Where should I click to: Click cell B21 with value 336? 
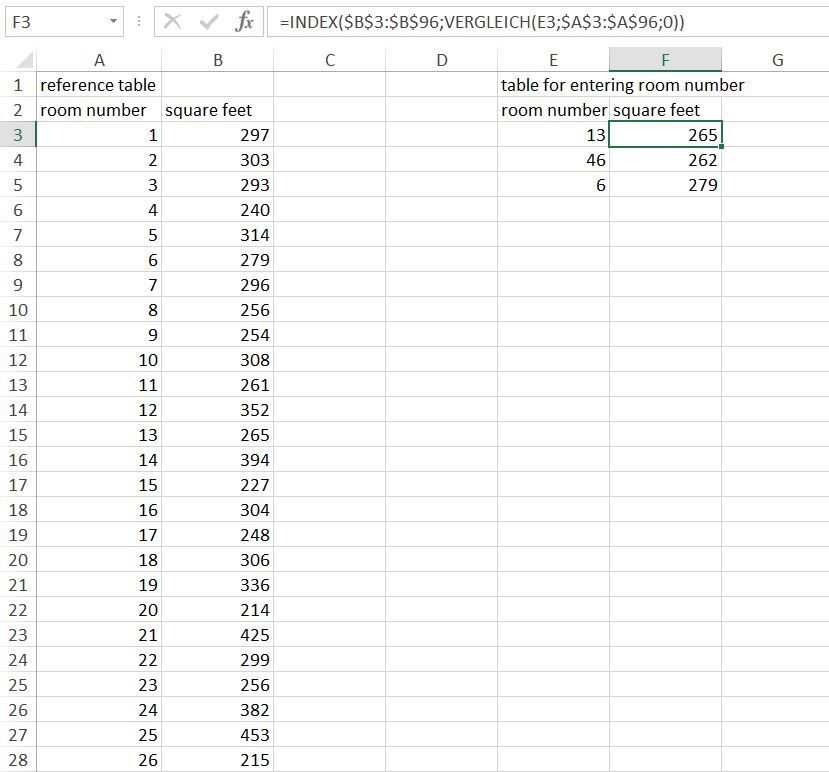pos(217,585)
